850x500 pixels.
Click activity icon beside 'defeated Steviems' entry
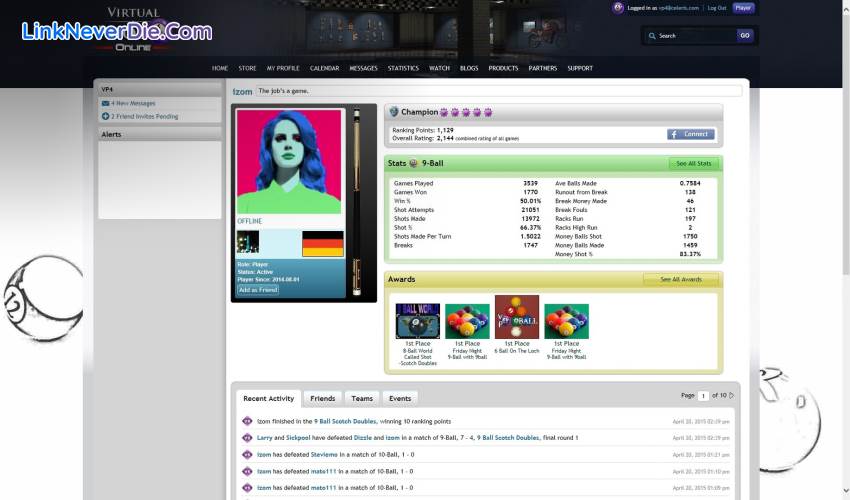247,454
